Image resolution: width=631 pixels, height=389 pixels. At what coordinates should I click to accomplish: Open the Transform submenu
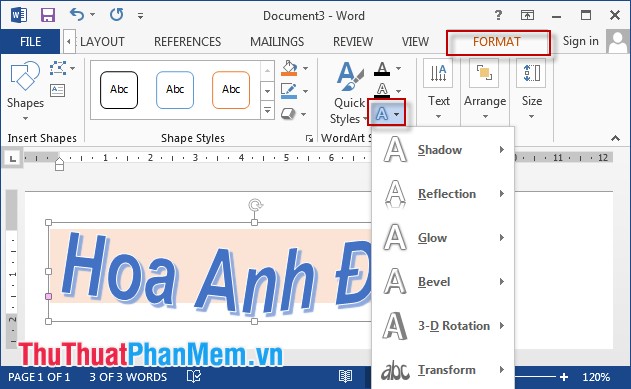tap(443, 369)
